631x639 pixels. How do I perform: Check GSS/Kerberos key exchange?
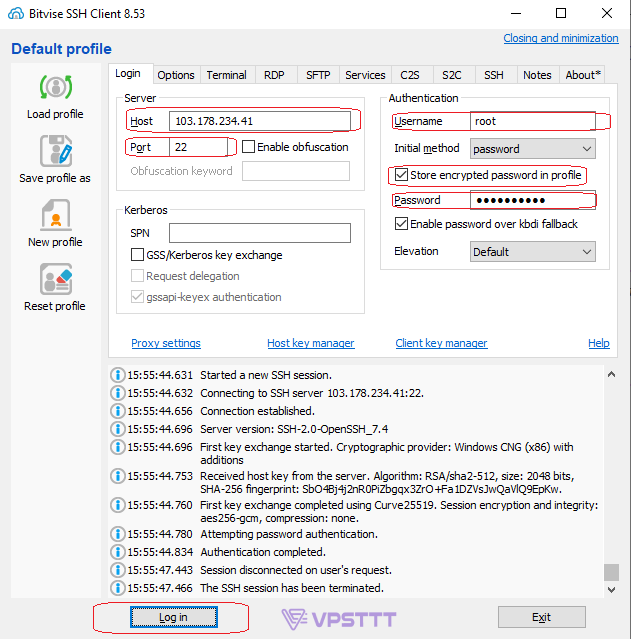(x=137, y=255)
